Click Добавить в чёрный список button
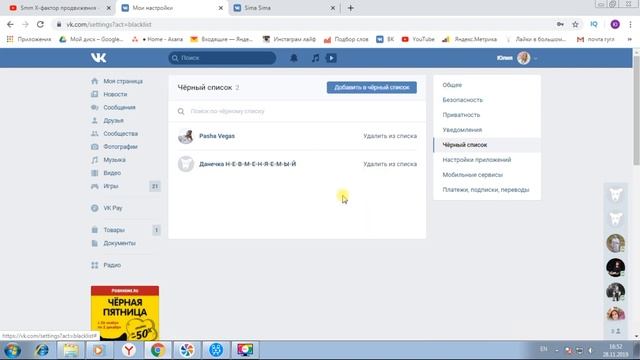This screenshot has height=360, width=640. (x=371, y=87)
